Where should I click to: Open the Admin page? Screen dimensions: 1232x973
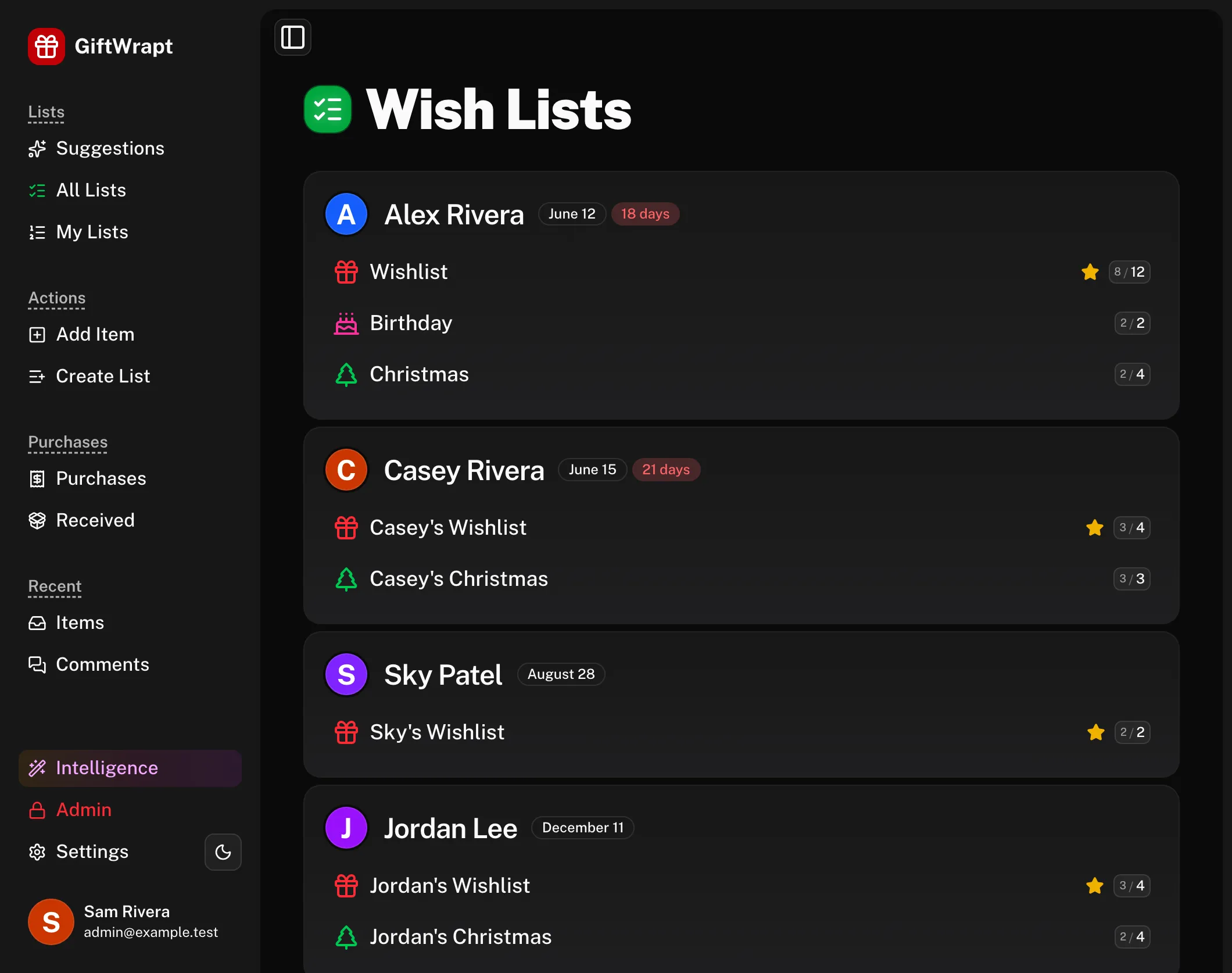point(130,810)
